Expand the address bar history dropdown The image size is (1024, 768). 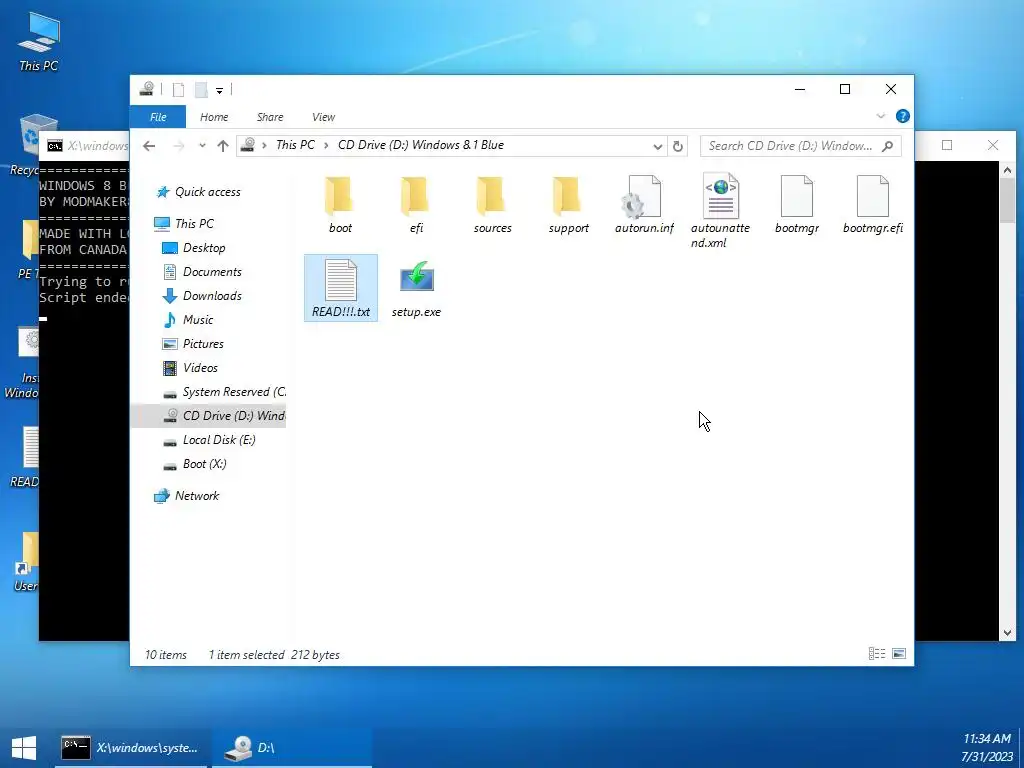pos(658,146)
